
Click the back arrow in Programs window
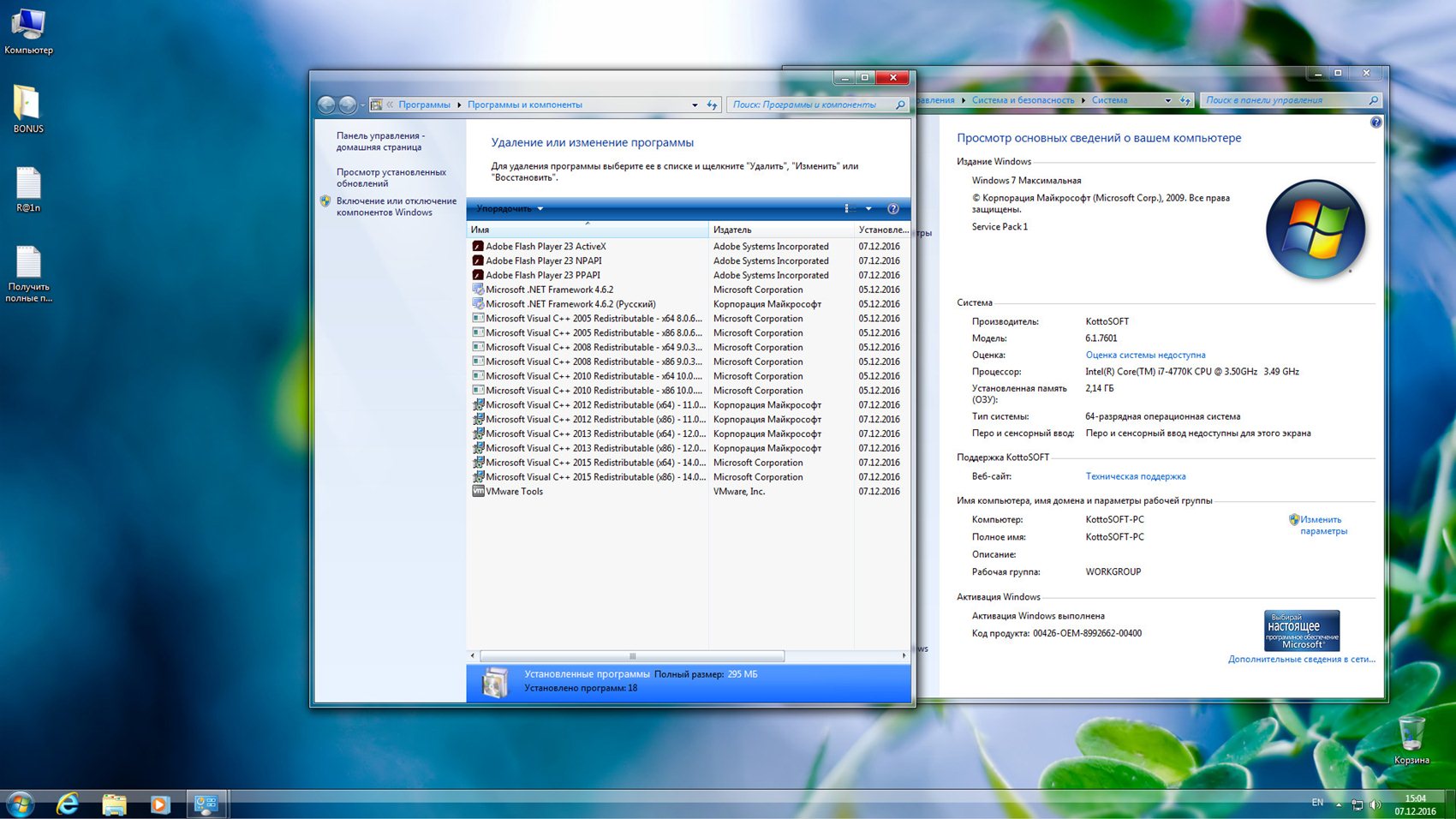click(x=326, y=105)
